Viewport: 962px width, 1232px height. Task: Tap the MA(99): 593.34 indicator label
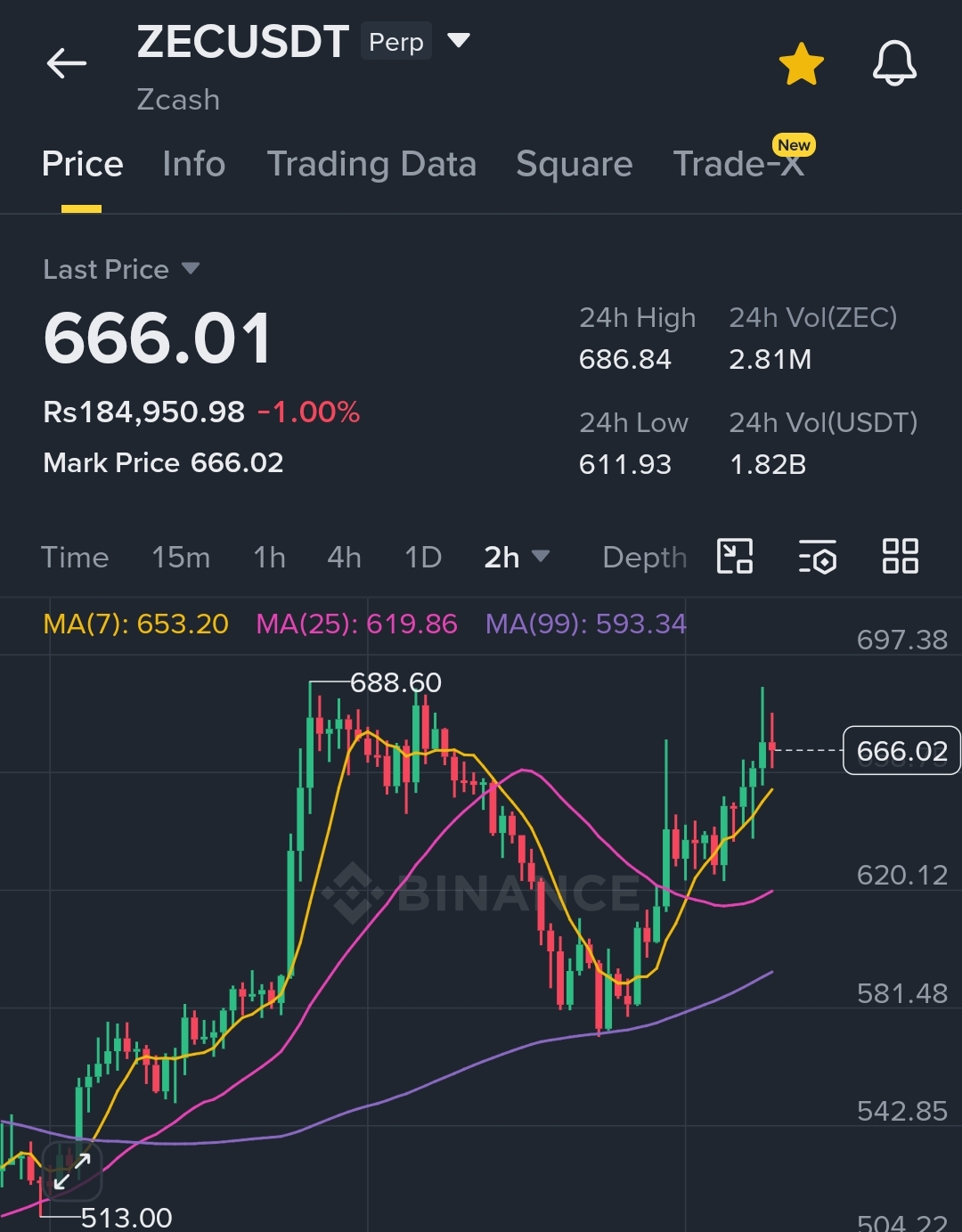[x=585, y=624]
